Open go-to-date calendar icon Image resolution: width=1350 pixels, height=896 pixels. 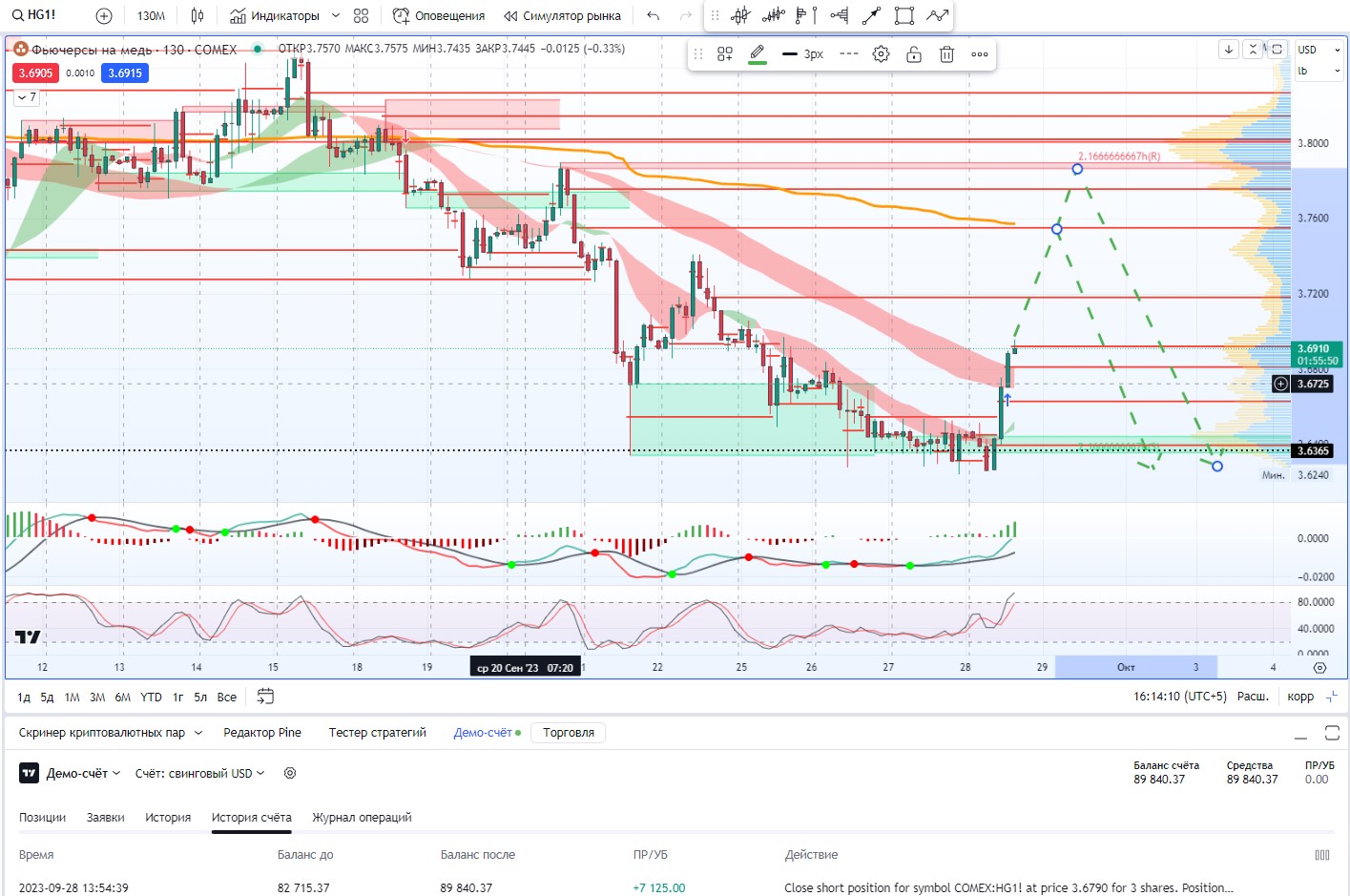pos(265,697)
